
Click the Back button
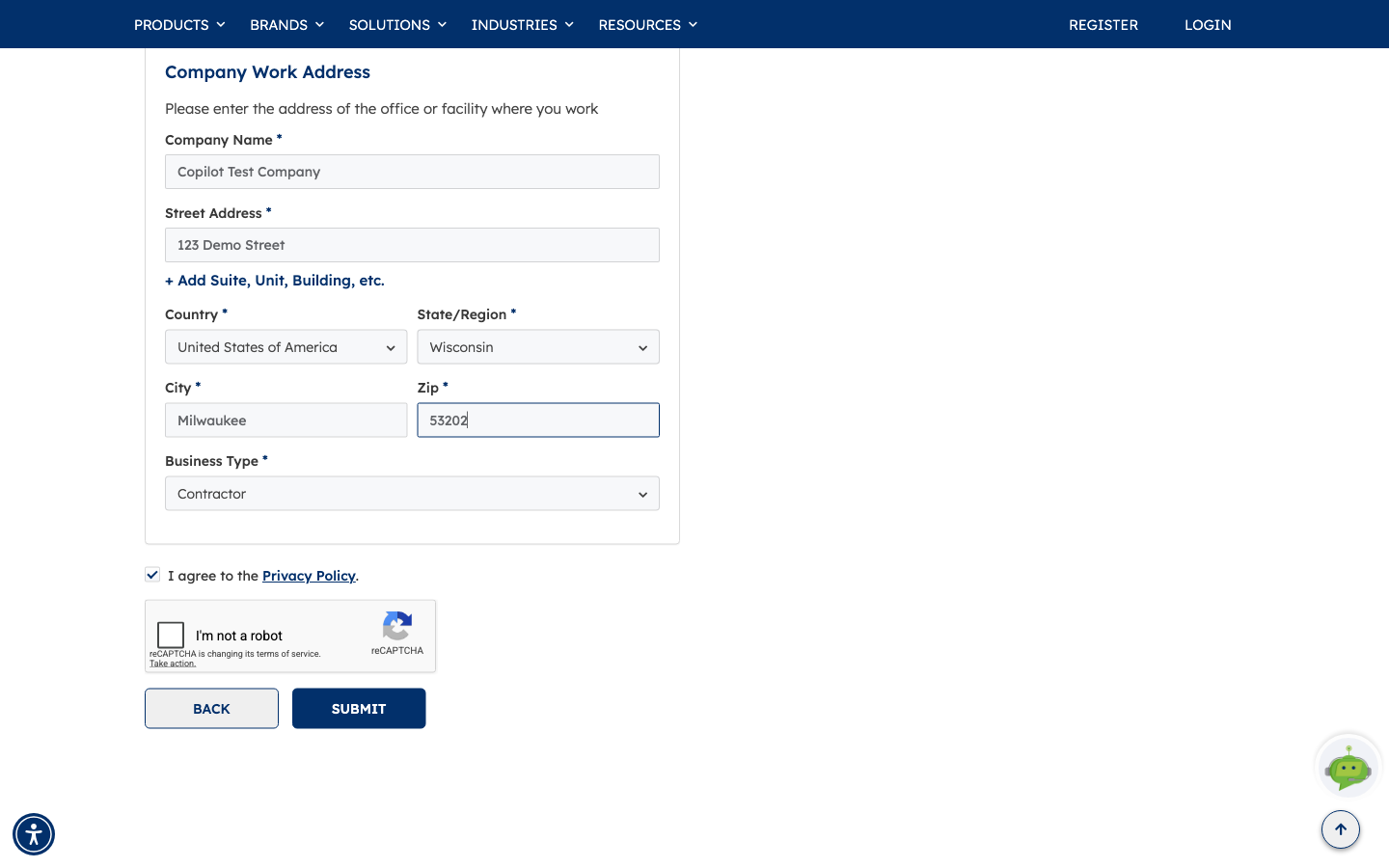click(x=211, y=709)
